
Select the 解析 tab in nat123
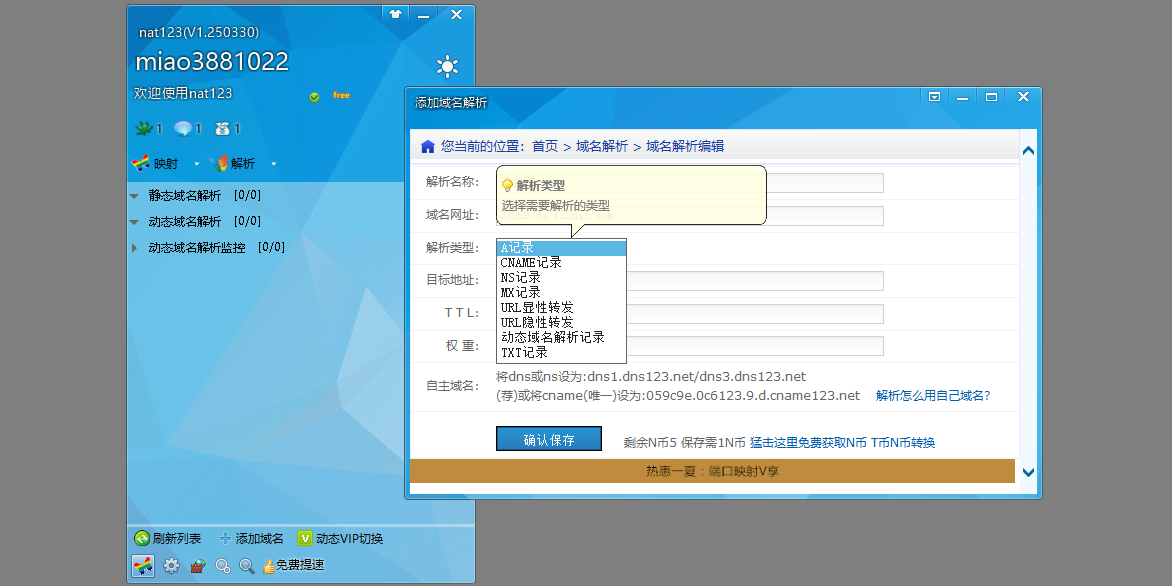pos(232,163)
